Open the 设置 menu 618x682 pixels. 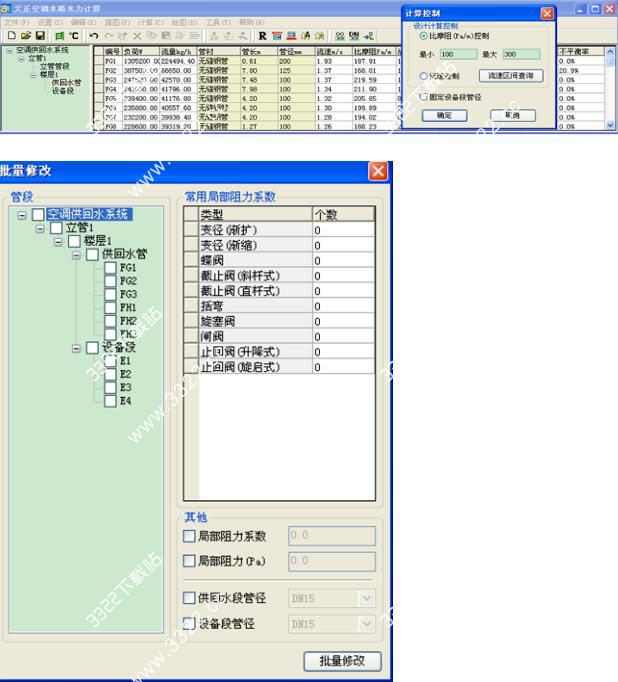(50, 22)
